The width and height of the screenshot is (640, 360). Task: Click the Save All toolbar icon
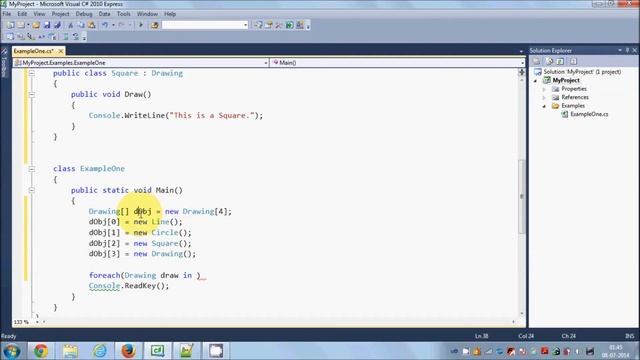pyautogui.click(x=57, y=25)
